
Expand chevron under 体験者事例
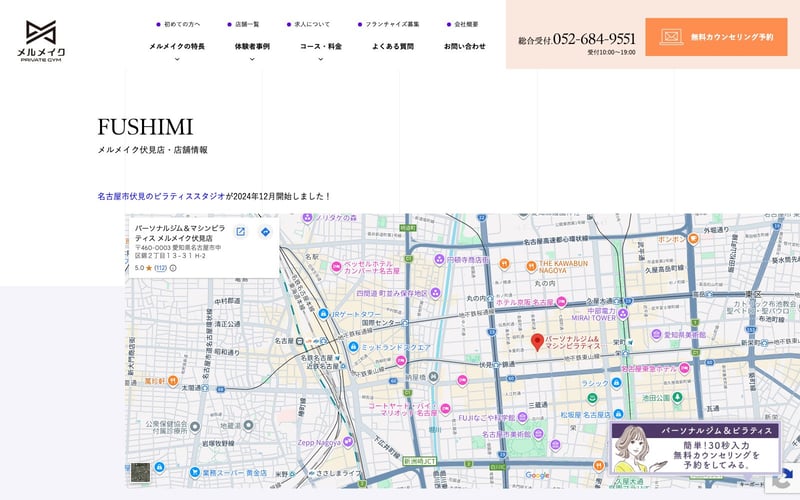[x=252, y=59]
